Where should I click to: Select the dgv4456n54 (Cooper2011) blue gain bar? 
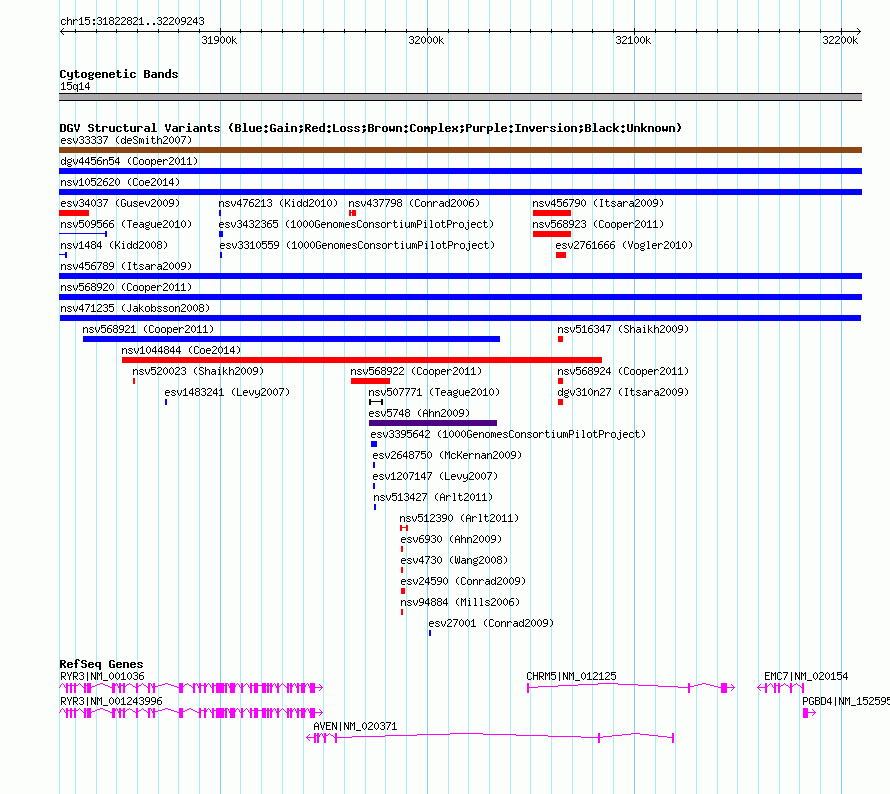460,171
